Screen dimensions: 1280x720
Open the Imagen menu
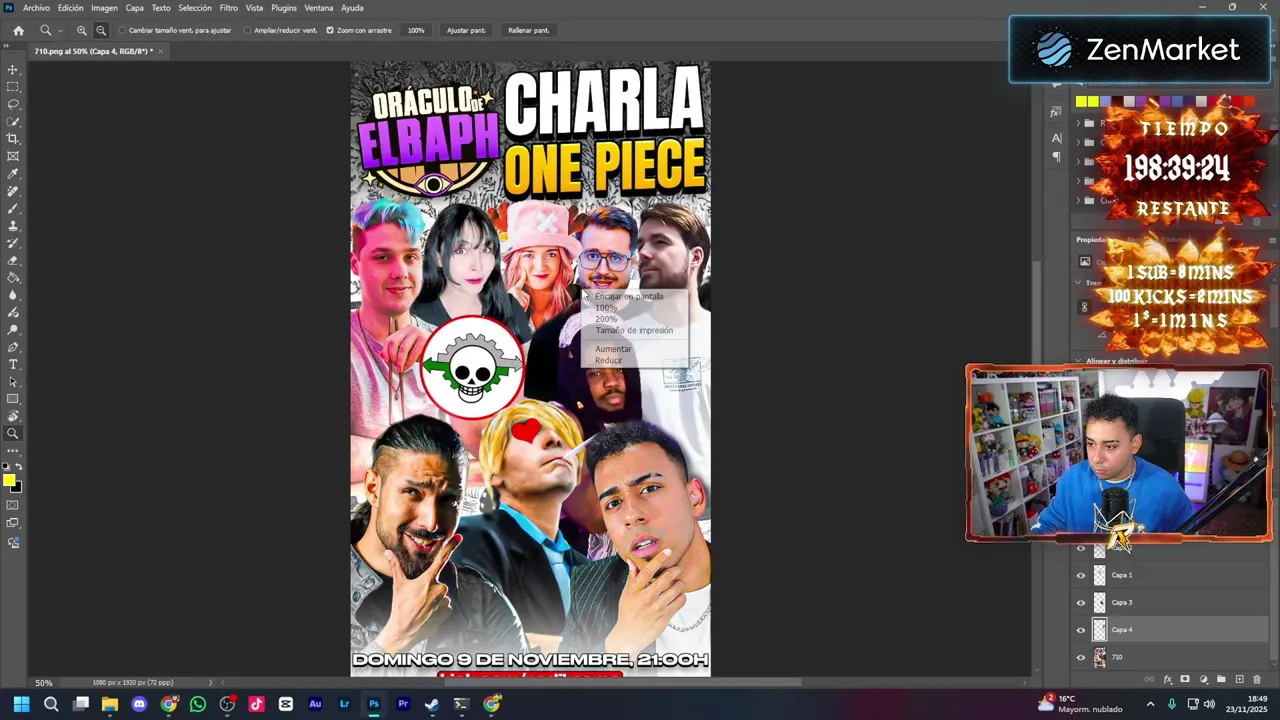pos(104,8)
